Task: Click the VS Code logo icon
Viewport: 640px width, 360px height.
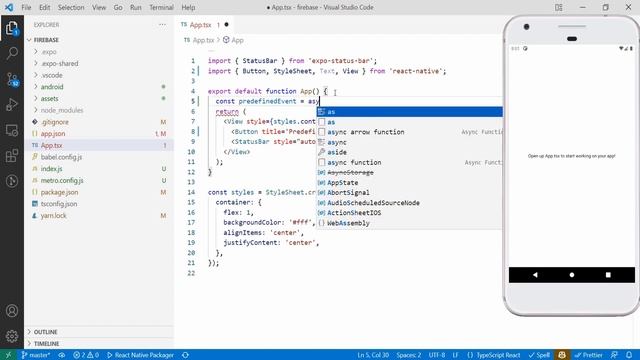Action: tap(9, 7)
